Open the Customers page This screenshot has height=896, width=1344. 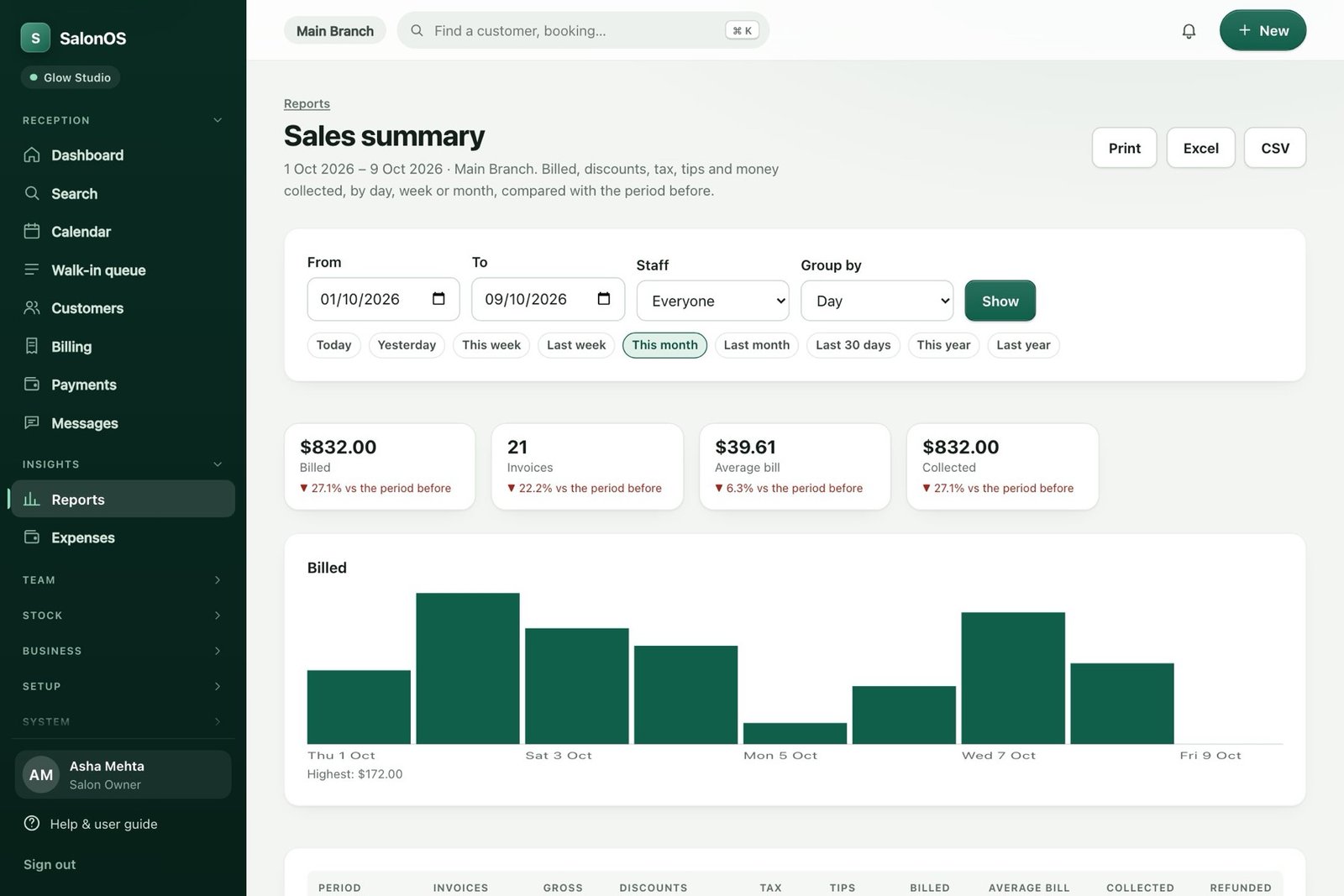pyautogui.click(x=123, y=307)
